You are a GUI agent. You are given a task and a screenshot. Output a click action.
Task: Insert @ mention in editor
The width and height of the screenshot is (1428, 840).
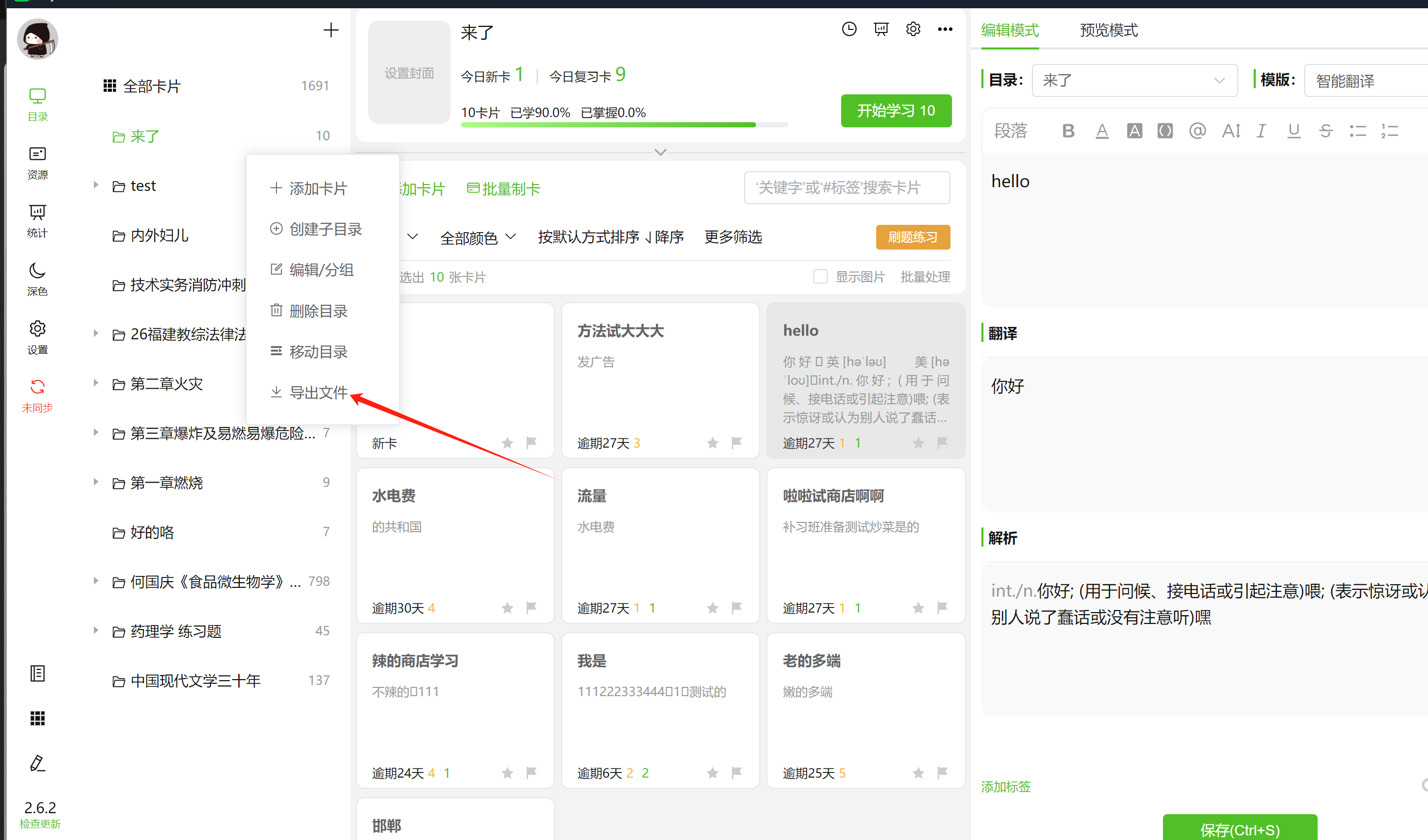(x=1197, y=131)
